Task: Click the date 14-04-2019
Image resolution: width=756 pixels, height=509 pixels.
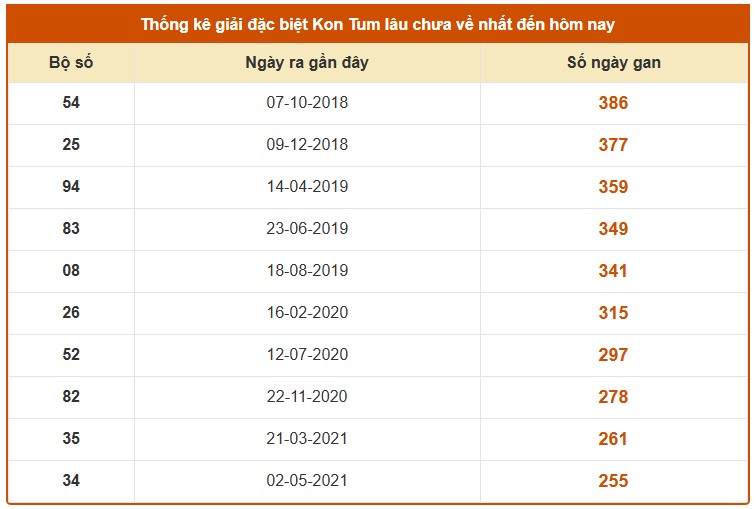Action: pos(307,187)
